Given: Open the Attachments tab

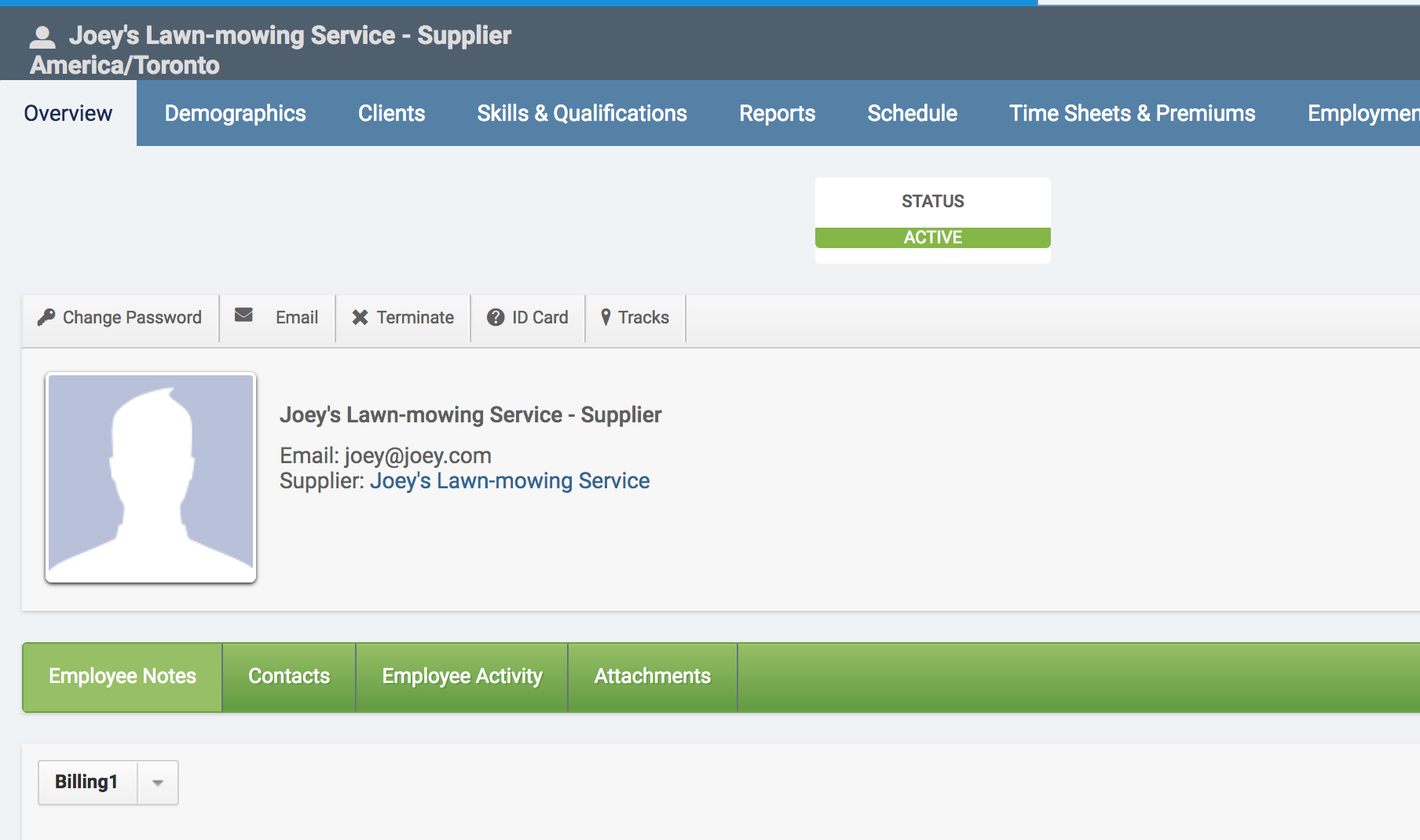Looking at the screenshot, I should [652, 677].
